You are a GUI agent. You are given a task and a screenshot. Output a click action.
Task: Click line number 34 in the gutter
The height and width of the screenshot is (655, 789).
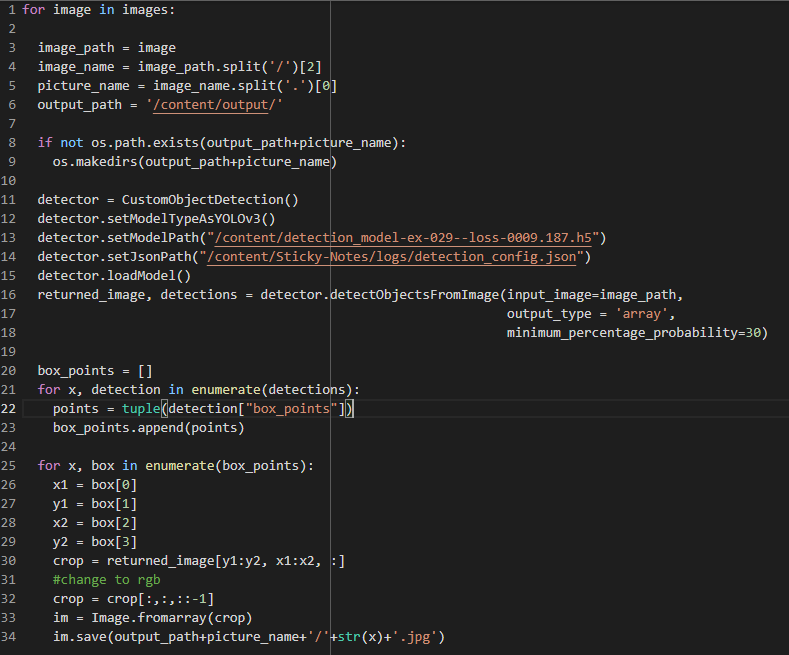tap(8, 637)
